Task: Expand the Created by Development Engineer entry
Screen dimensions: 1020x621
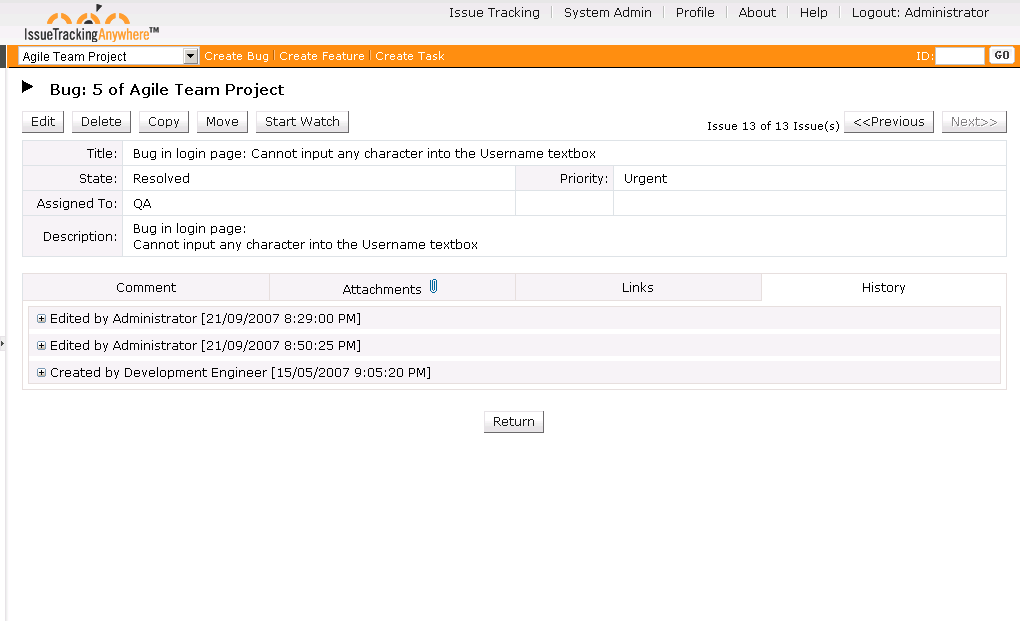Action: point(41,372)
